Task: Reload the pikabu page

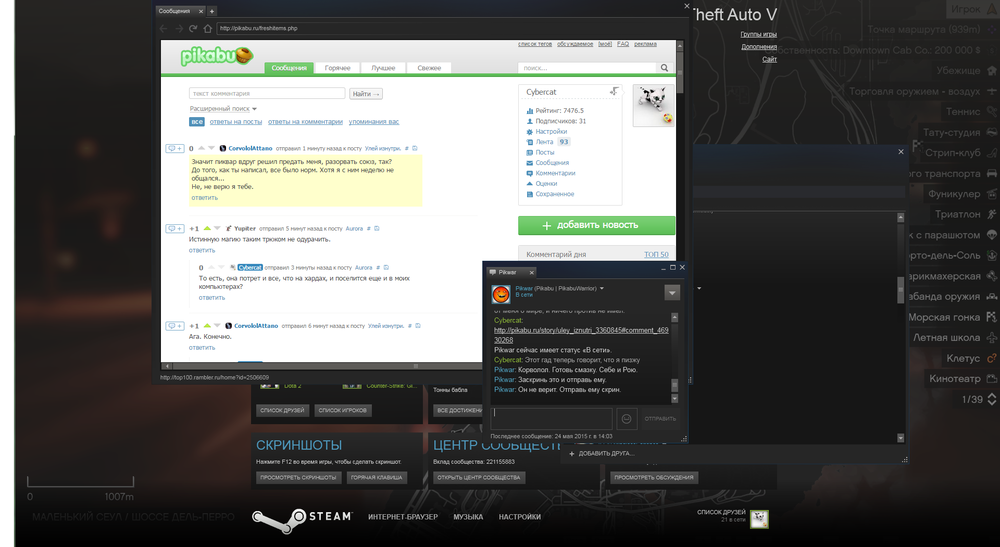Action: (x=193, y=28)
